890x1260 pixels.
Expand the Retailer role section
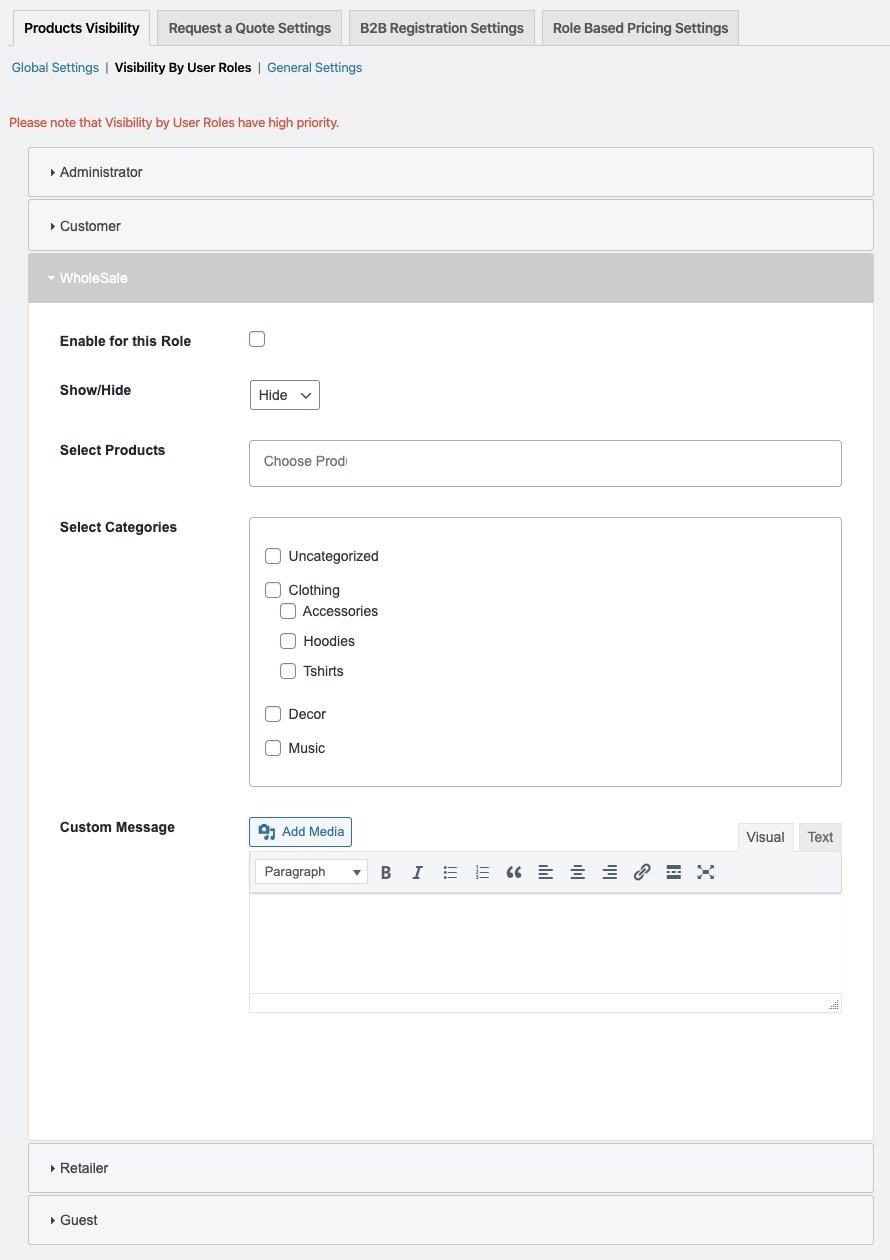[451, 1168]
